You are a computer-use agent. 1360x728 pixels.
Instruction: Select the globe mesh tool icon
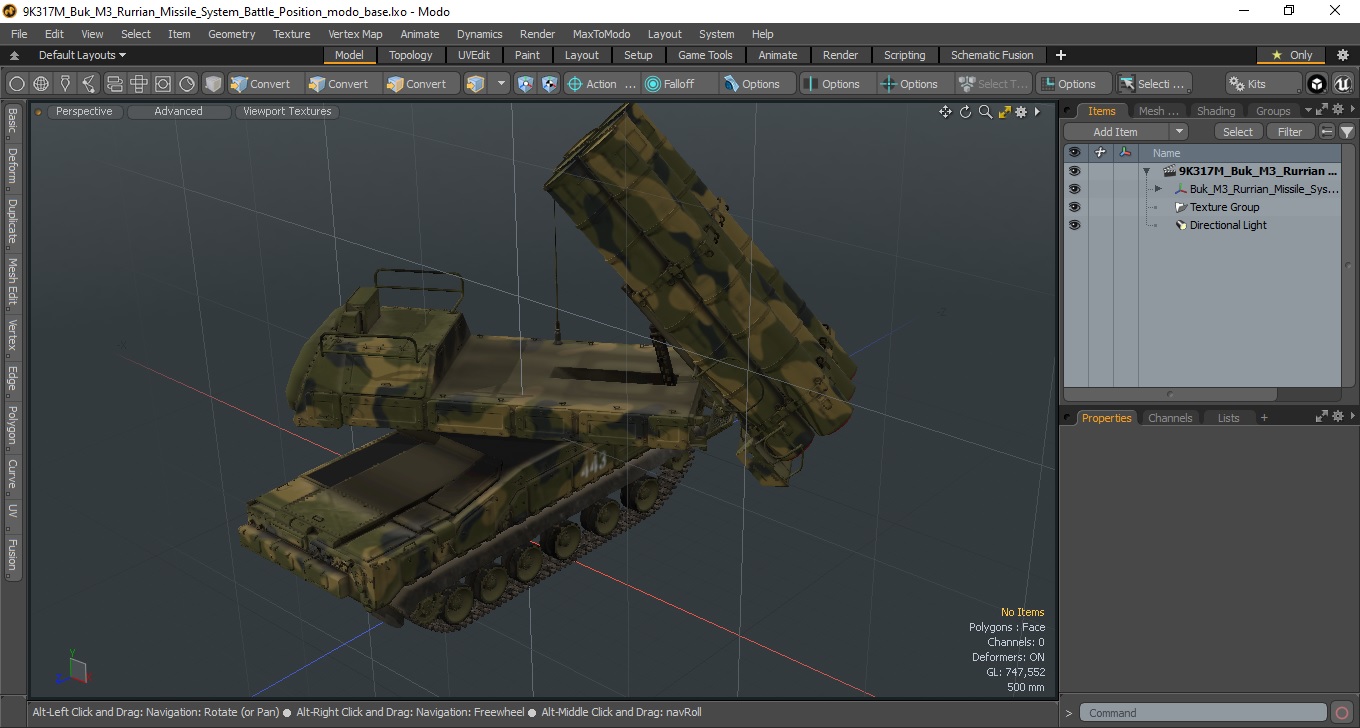[41, 84]
